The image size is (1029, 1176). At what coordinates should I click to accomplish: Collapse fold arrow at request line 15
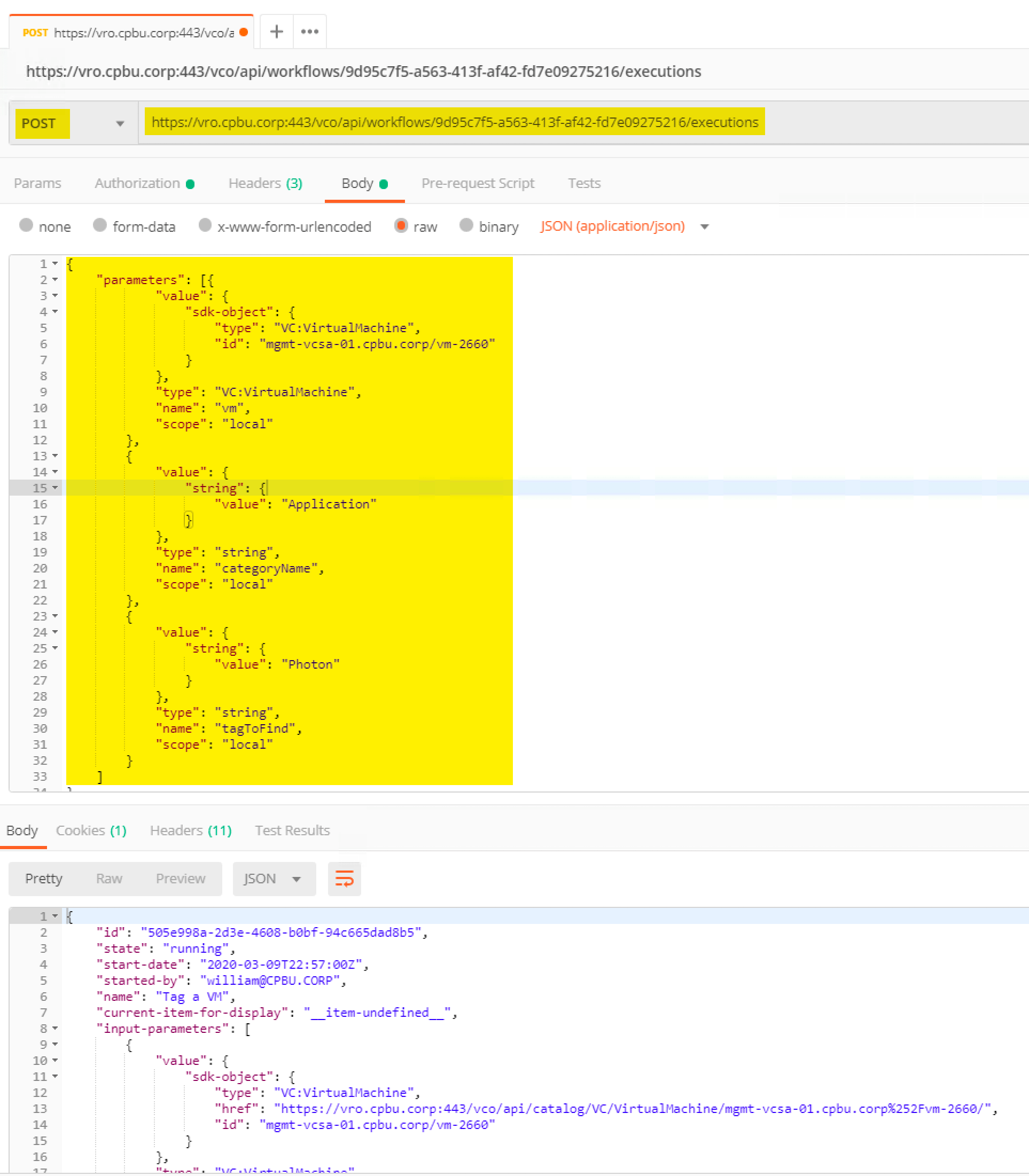pyautogui.click(x=55, y=488)
